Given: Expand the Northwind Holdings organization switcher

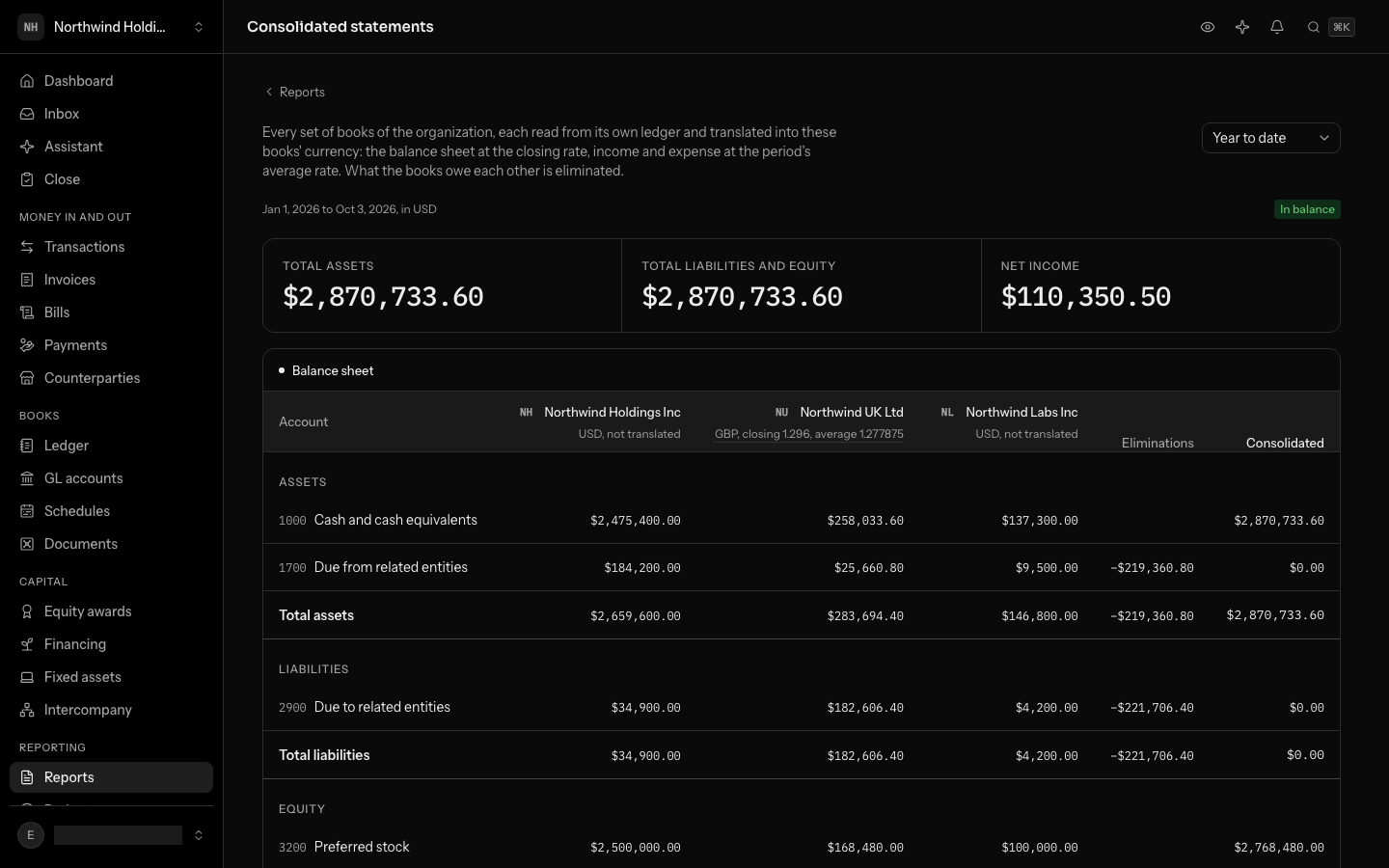Looking at the screenshot, I should click(111, 27).
